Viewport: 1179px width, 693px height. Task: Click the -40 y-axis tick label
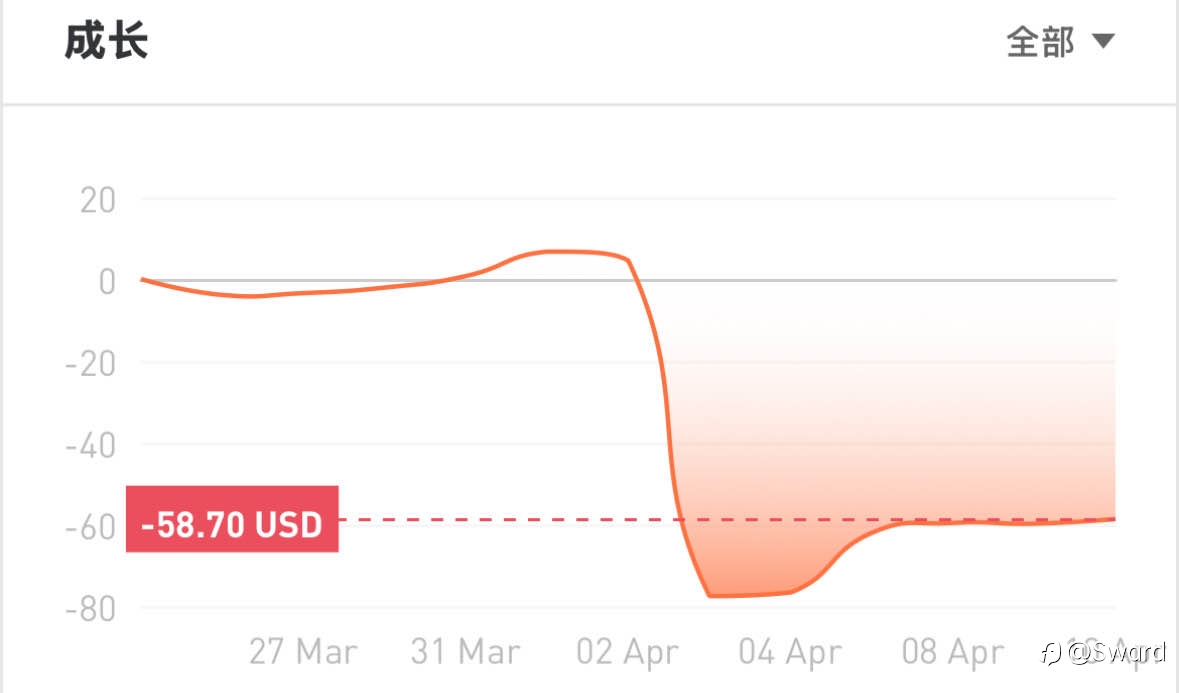pos(90,446)
